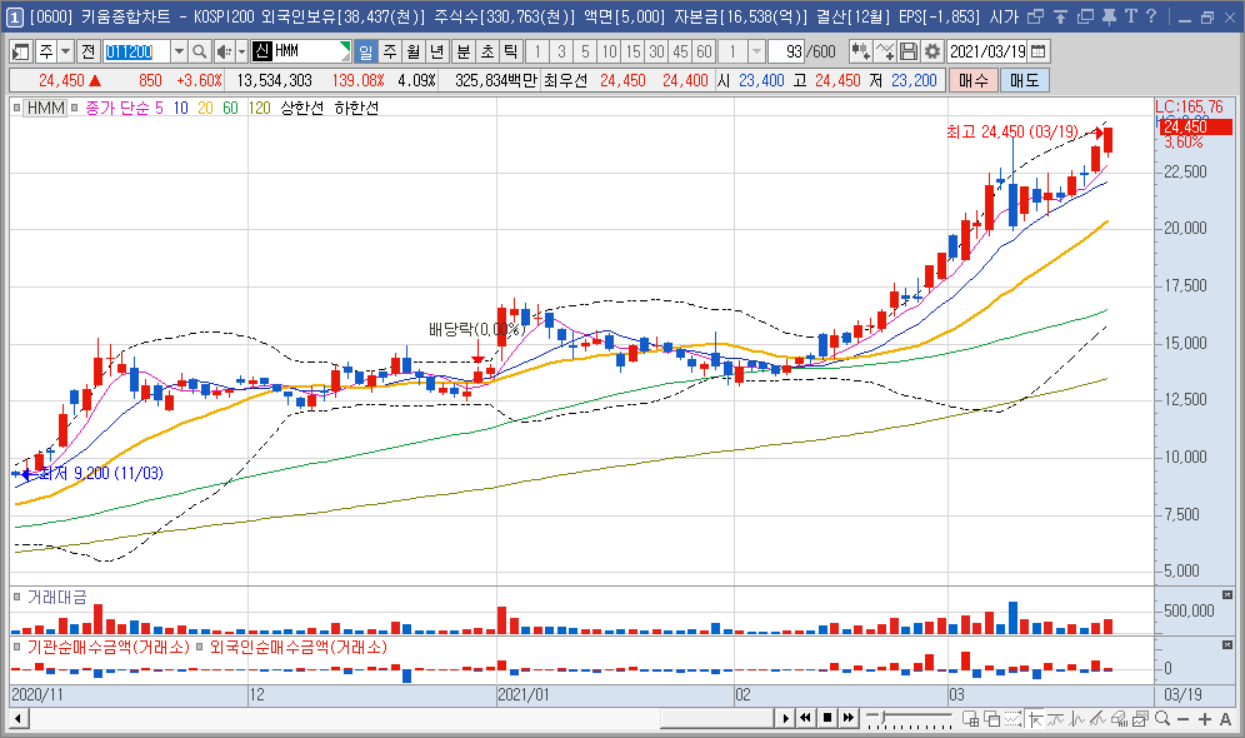
Task: Click the letter A text icon at bottom right
Action: [x=1226, y=718]
